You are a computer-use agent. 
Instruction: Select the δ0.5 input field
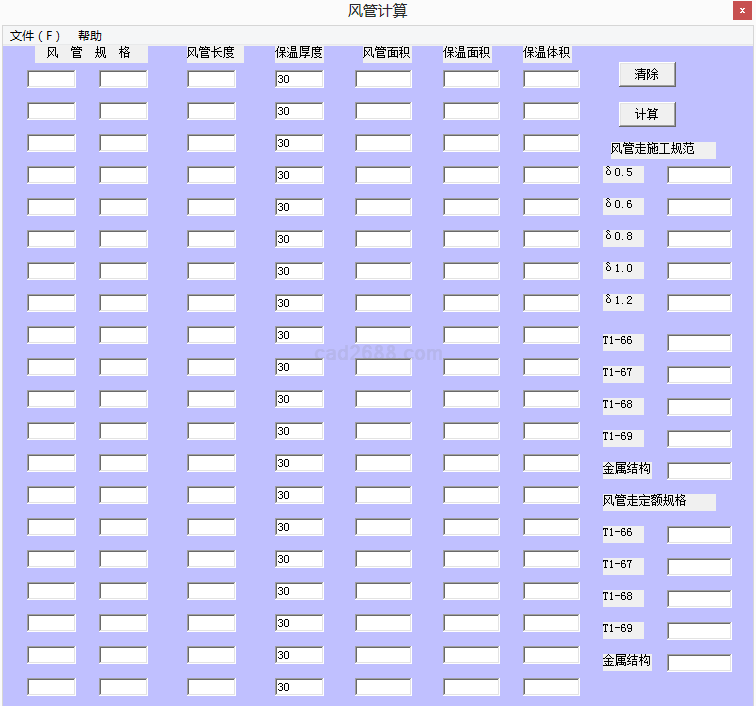tap(699, 175)
